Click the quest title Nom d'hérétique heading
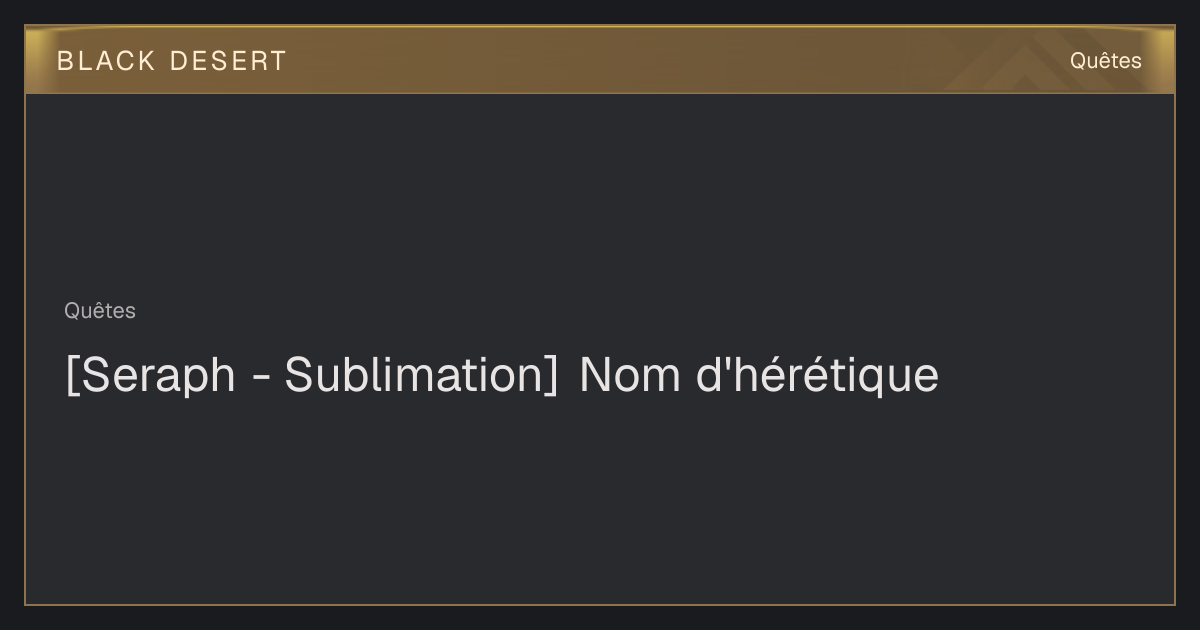Screen dimensions: 1200x630 pos(502,376)
